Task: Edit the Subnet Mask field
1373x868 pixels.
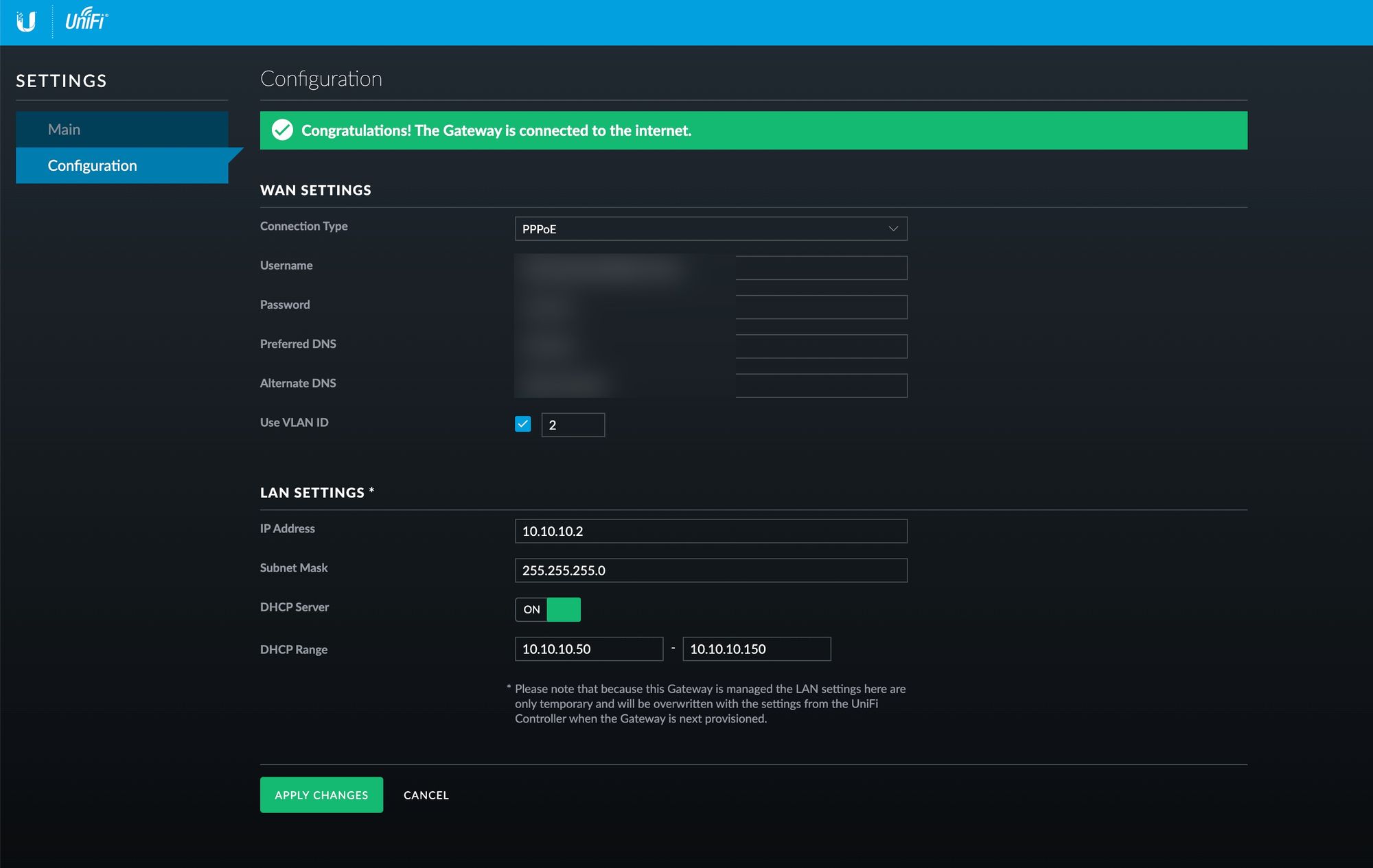Action: 711,570
